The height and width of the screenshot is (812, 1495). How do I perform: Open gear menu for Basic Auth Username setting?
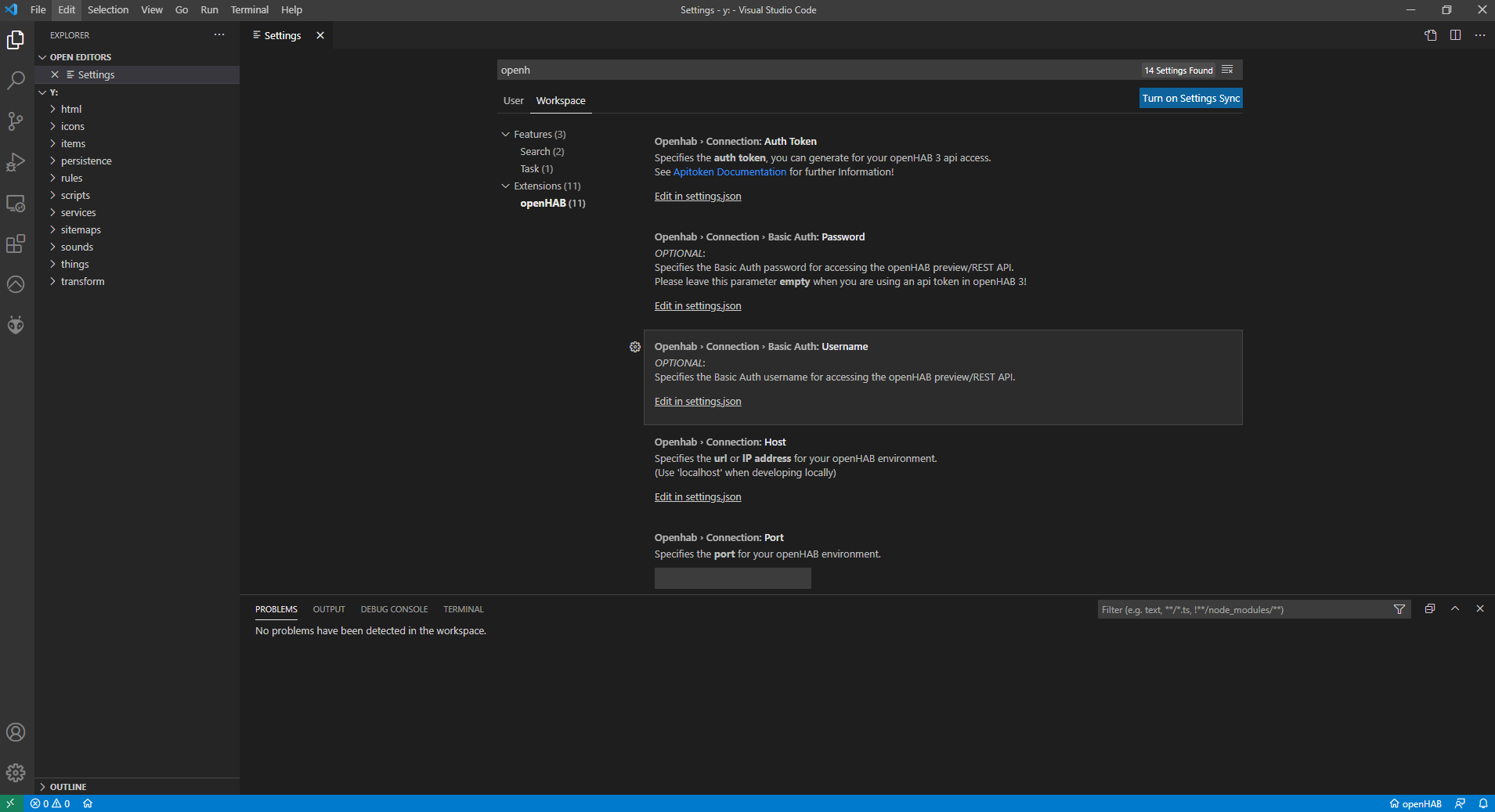(635, 347)
